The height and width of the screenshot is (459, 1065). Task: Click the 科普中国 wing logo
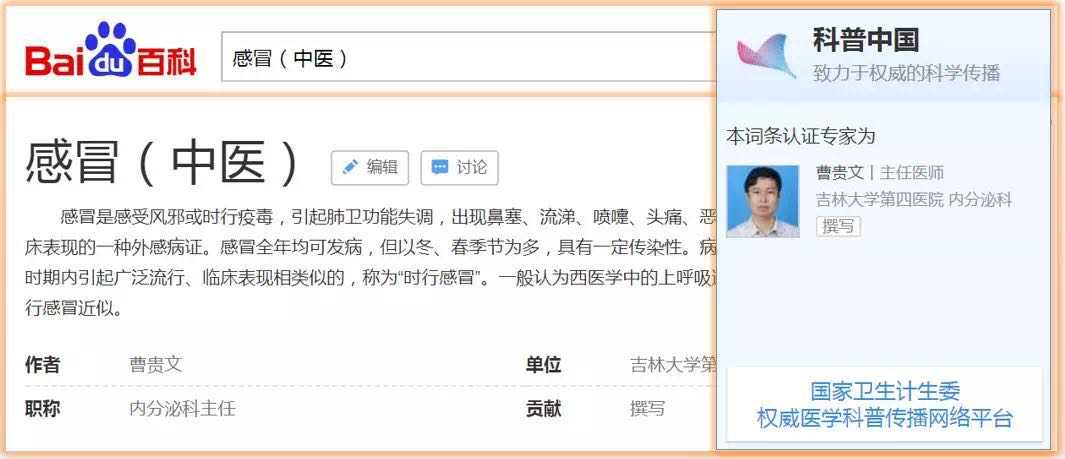click(767, 56)
